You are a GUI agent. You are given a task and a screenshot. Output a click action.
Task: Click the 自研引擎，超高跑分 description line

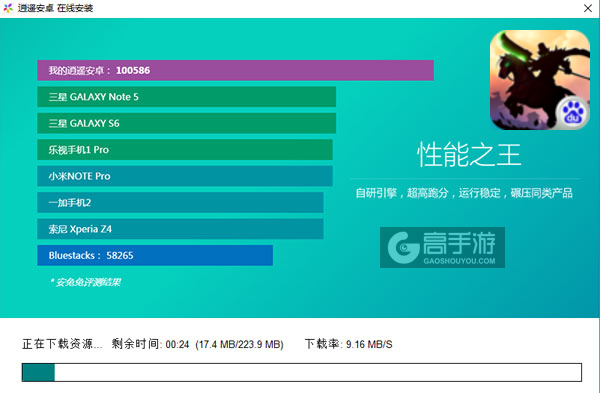(464, 193)
